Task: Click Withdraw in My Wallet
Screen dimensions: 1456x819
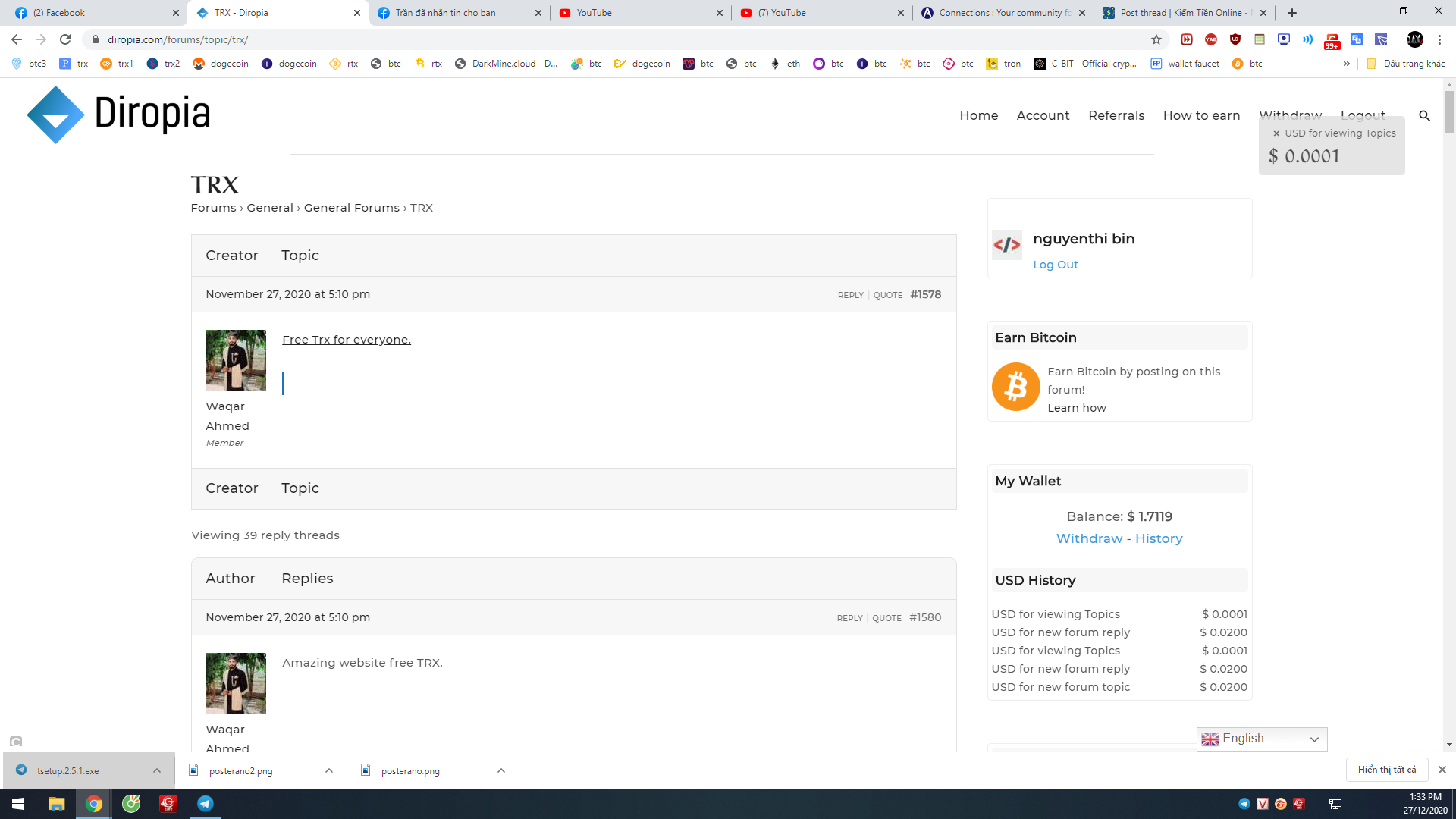Action: pyautogui.click(x=1089, y=538)
